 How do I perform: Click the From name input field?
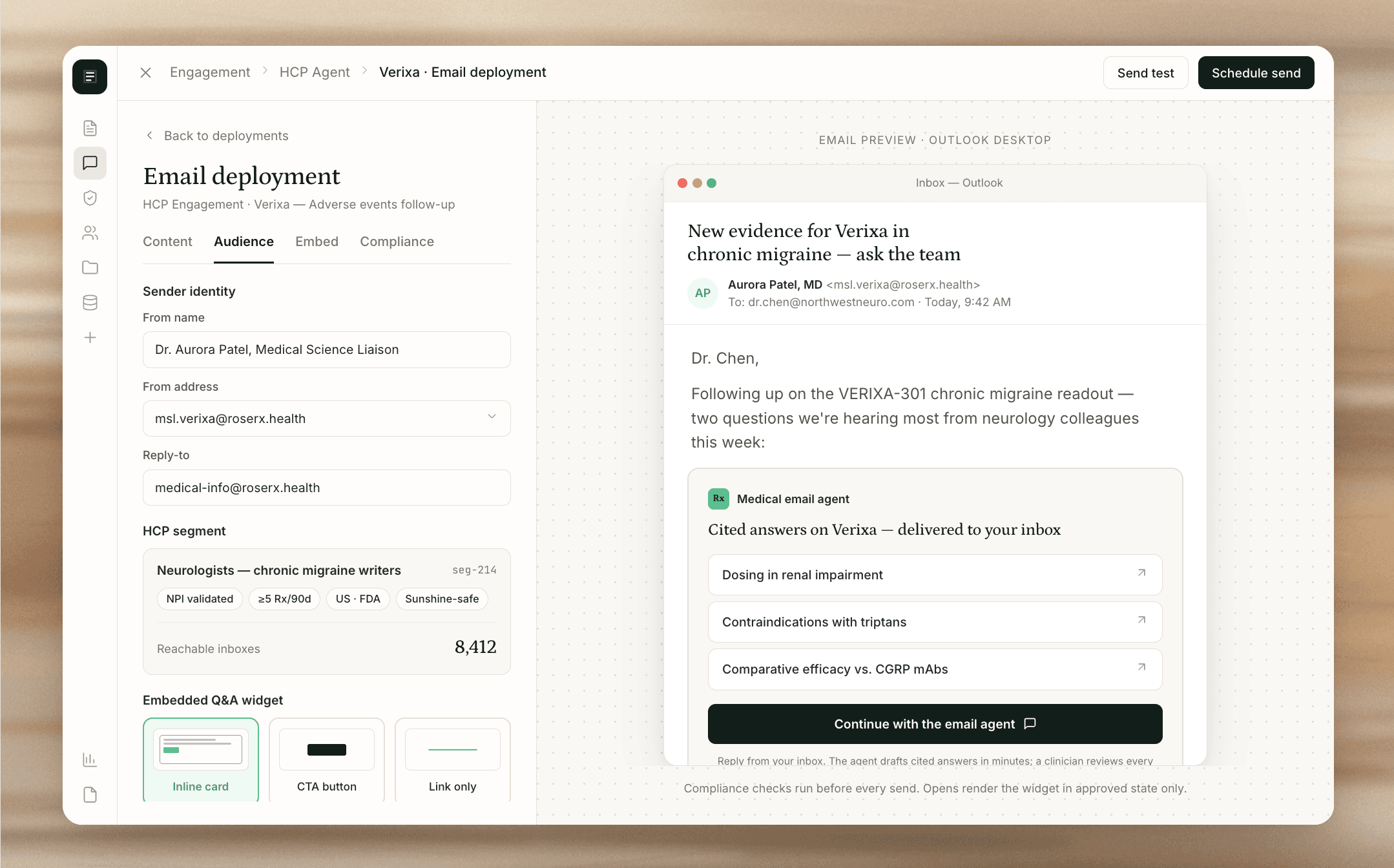coord(326,349)
